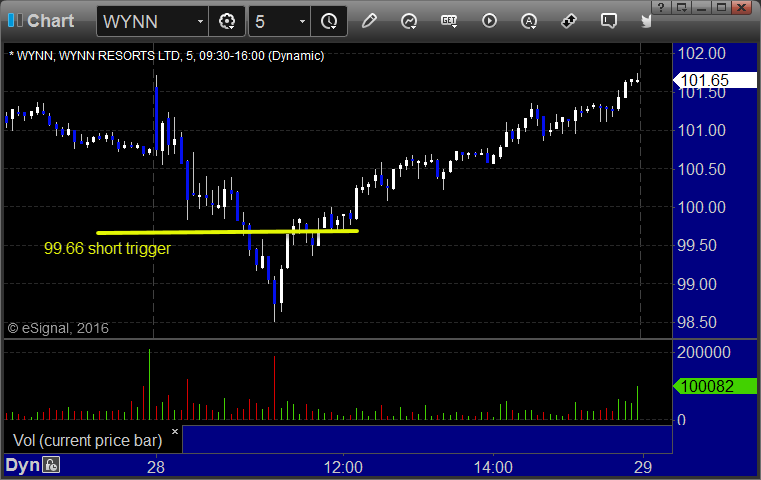Open the speech bubble comment icon
The height and width of the screenshot is (480, 761).
pos(609,21)
